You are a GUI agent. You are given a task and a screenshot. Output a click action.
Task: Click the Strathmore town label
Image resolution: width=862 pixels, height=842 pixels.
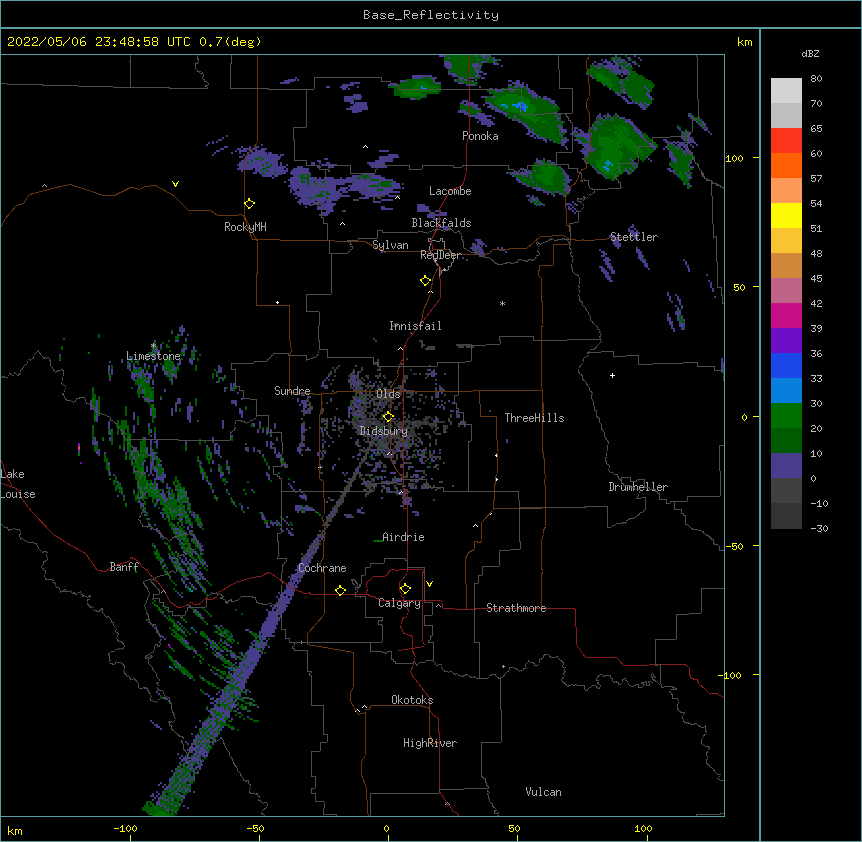(x=516, y=608)
